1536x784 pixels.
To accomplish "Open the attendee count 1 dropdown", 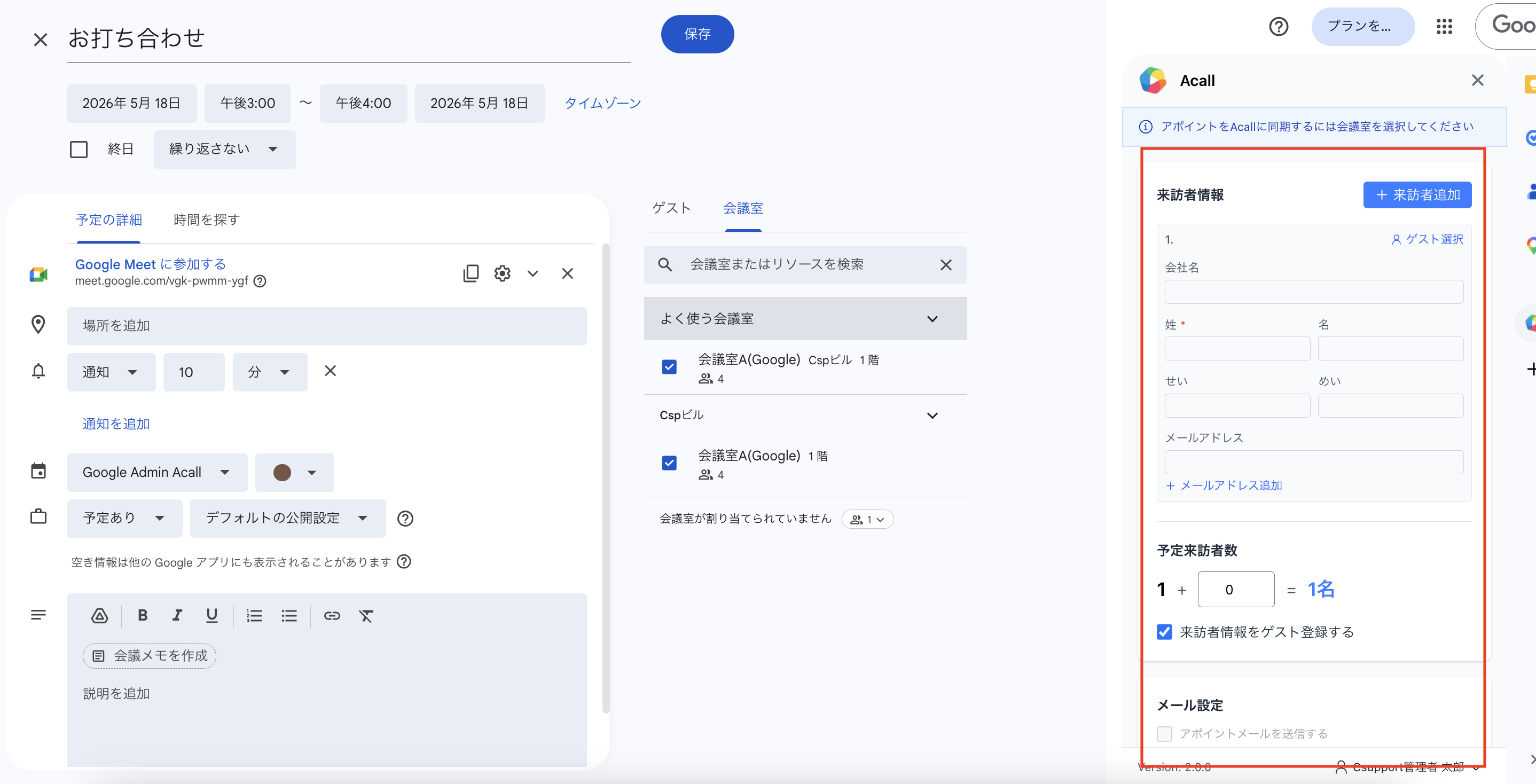I will [x=867, y=519].
